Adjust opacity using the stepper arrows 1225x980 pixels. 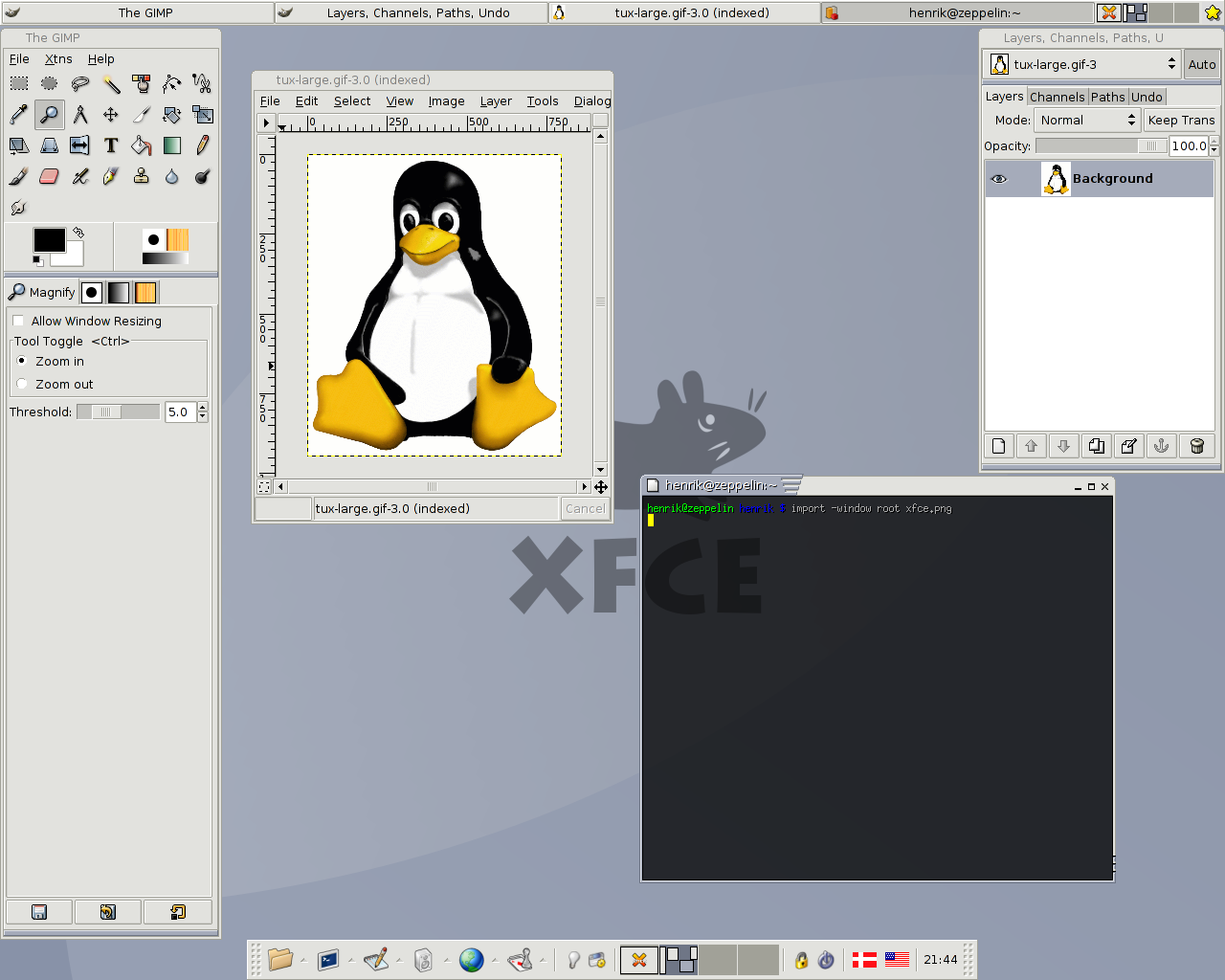[1214, 145]
